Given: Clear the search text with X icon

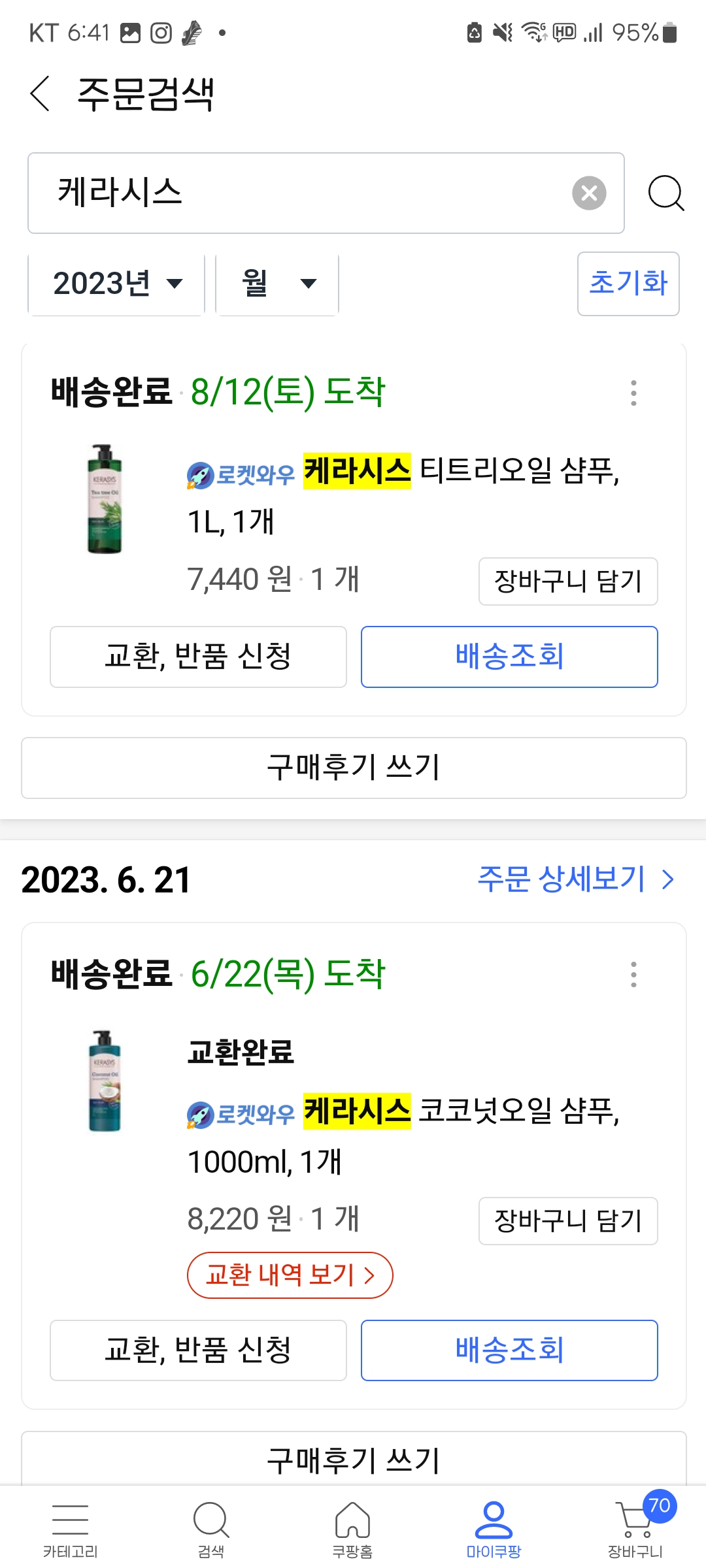Looking at the screenshot, I should pos(589,193).
